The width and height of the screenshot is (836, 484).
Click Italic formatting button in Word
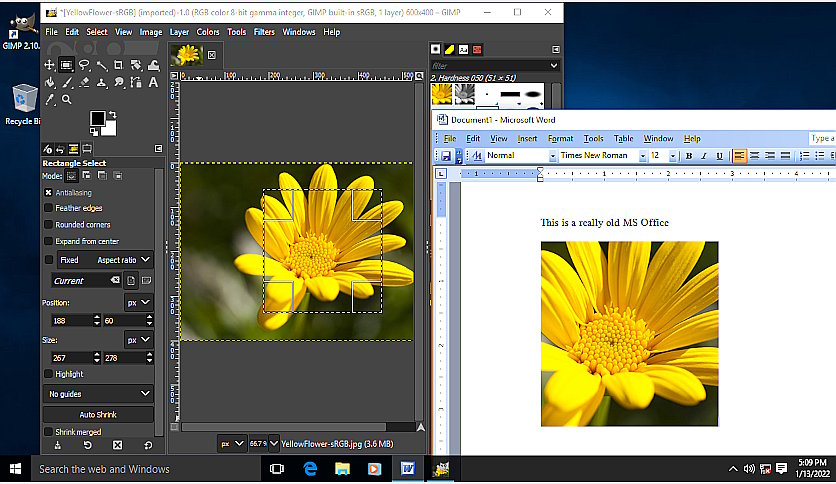703,156
